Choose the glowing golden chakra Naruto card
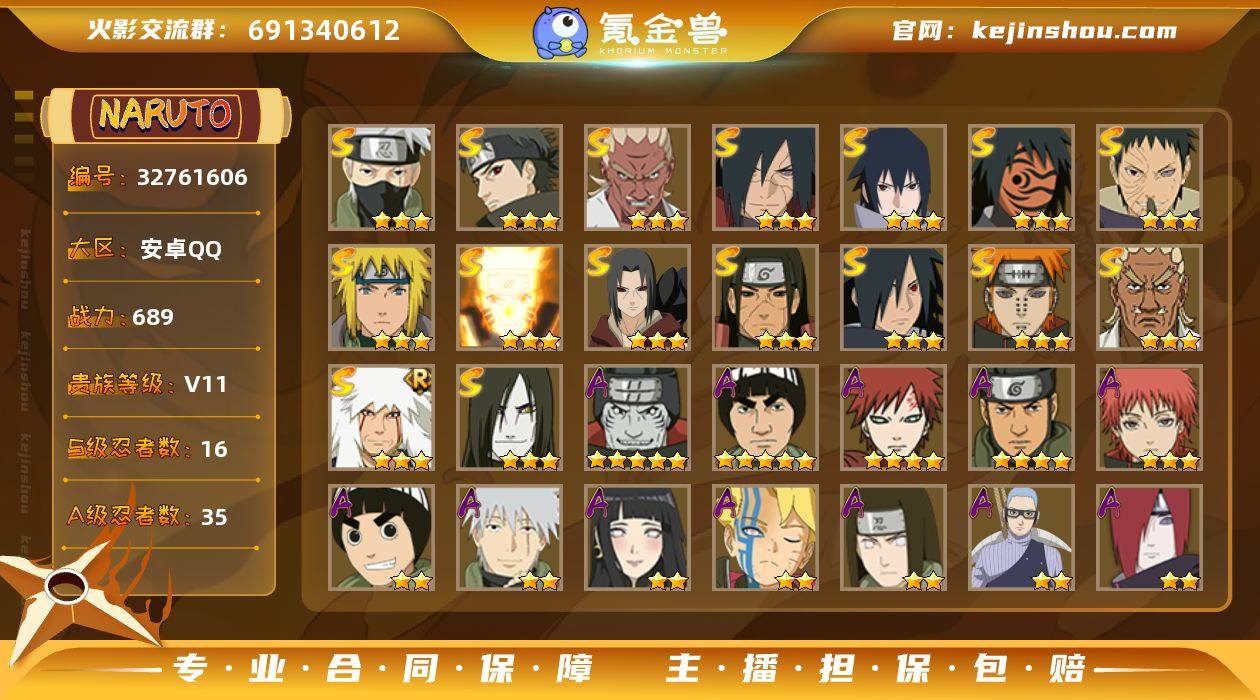Viewport: 1260px width, 700px height. pos(509,298)
